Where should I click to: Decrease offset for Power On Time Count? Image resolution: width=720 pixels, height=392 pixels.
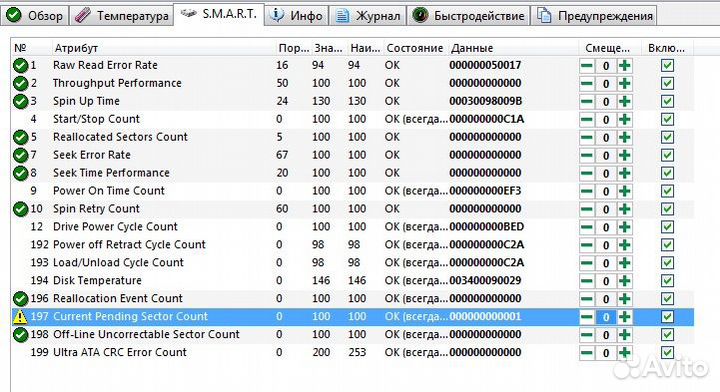(x=587, y=191)
